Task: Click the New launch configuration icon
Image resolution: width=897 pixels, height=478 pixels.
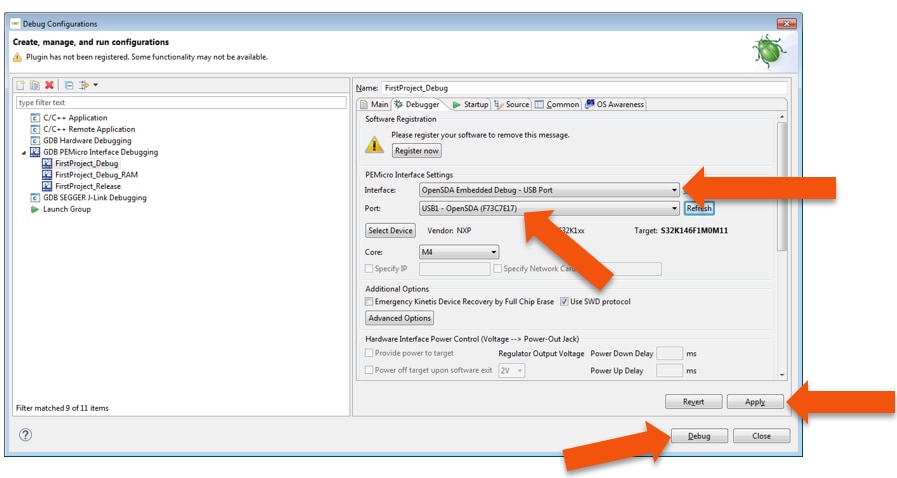Action: tap(20, 85)
